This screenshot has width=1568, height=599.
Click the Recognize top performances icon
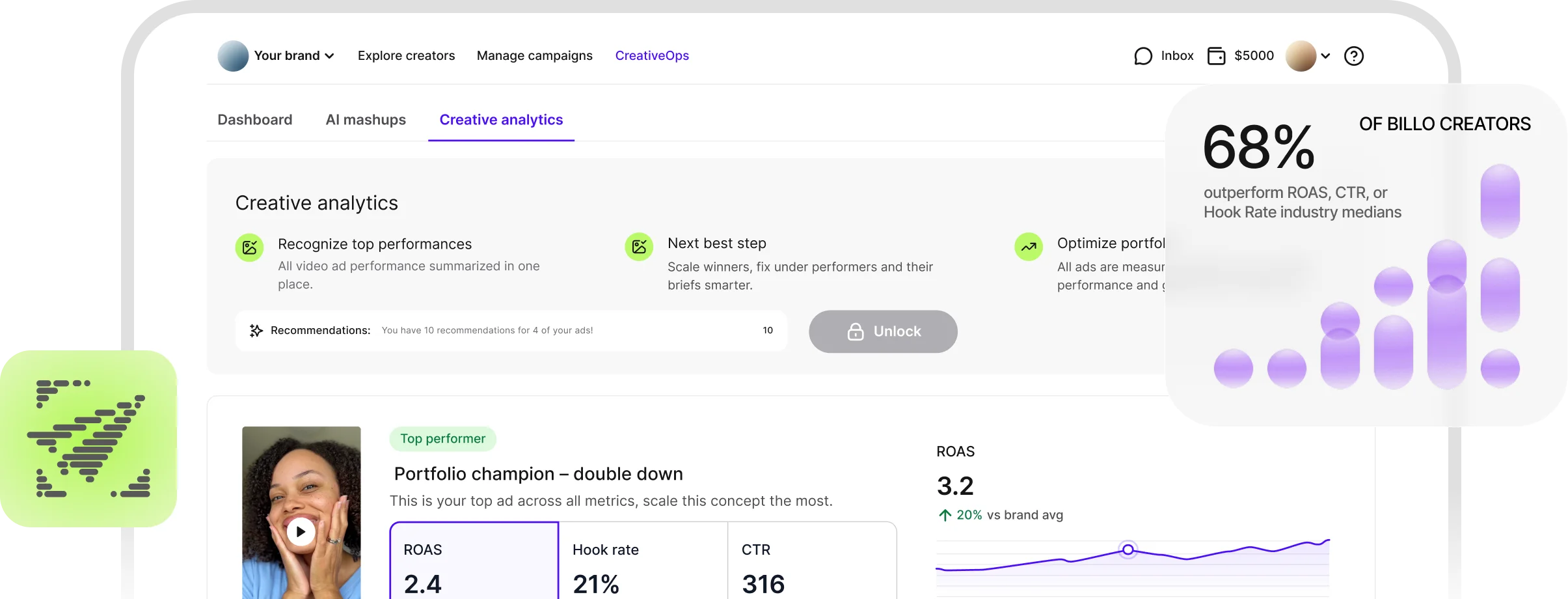[249, 247]
